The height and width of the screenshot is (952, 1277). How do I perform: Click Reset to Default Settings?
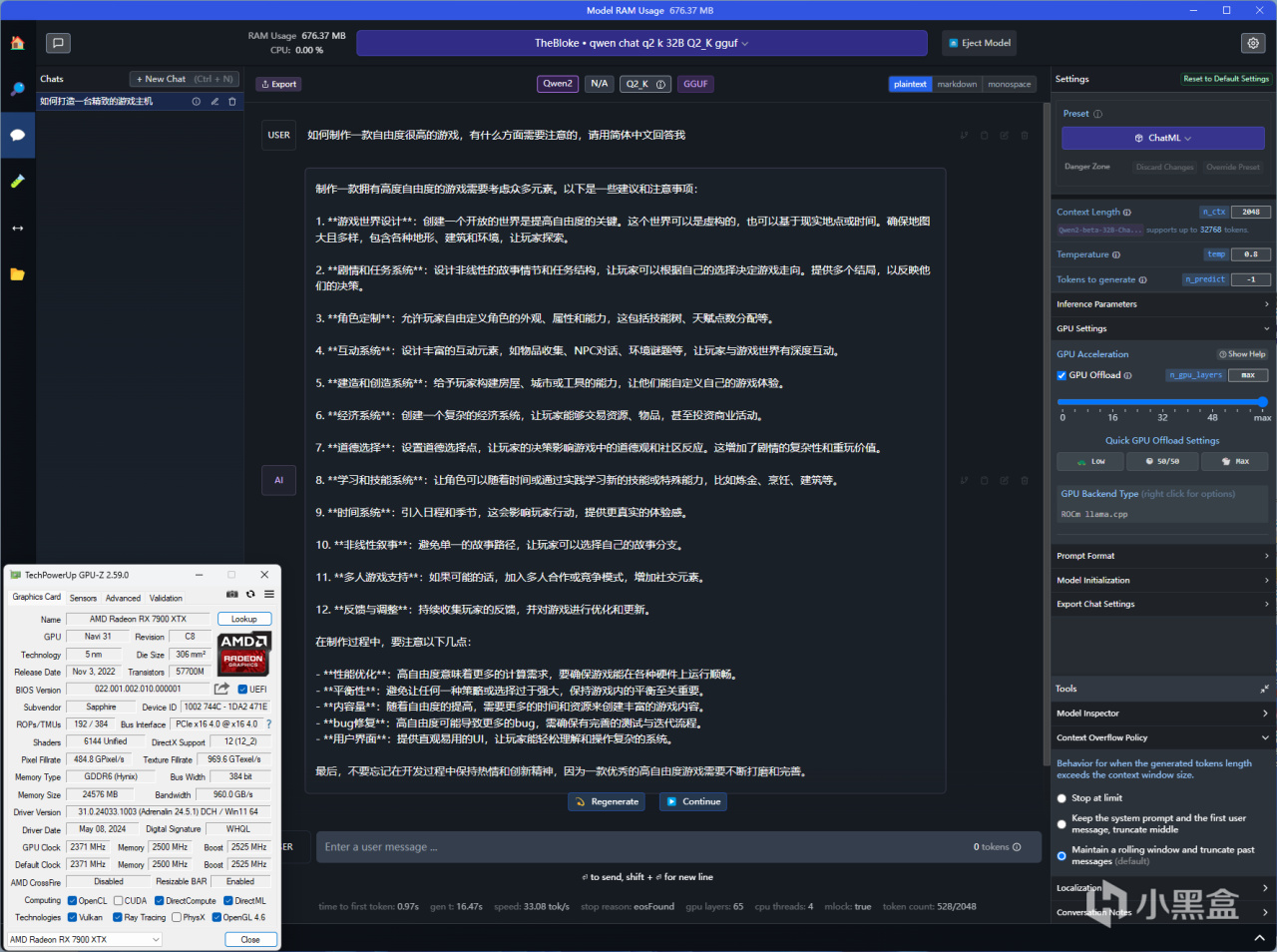pyautogui.click(x=1226, y=79)
